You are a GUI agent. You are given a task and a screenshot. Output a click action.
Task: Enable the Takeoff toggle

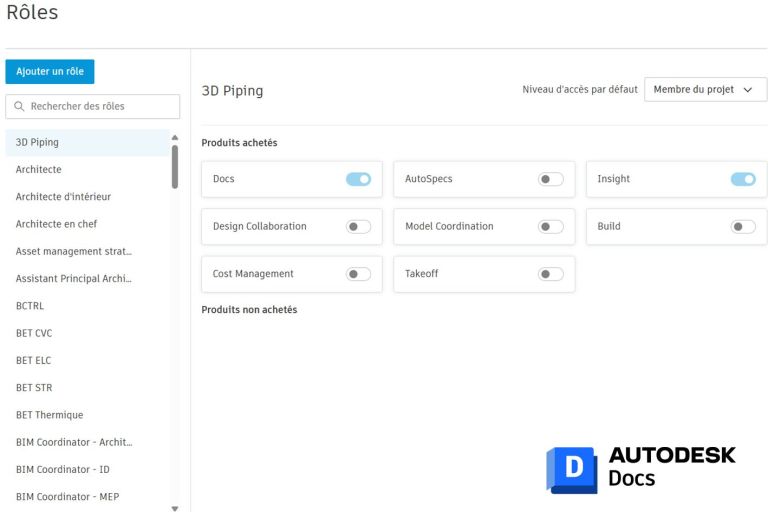(x=551, y=274)
